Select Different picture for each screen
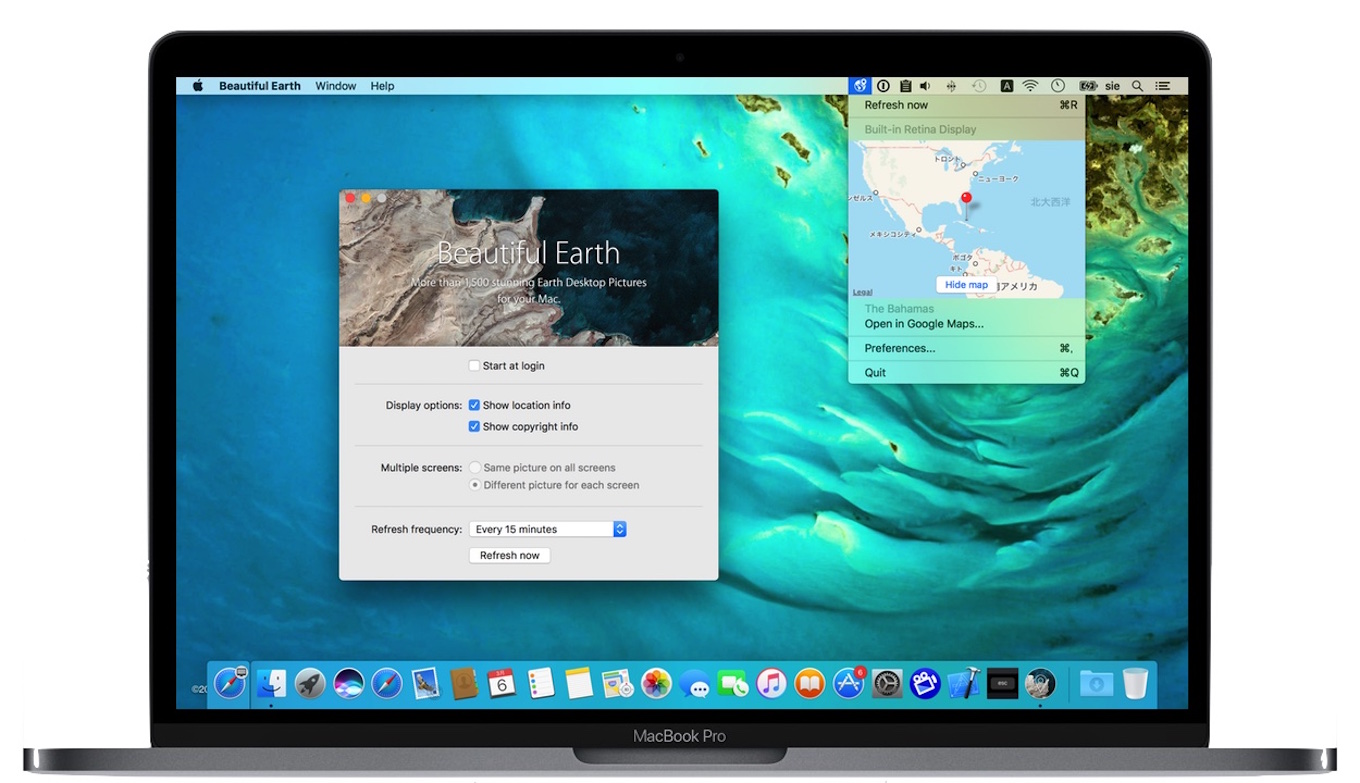The width and height of the screenshot is (1360, 783). (475, 485)
